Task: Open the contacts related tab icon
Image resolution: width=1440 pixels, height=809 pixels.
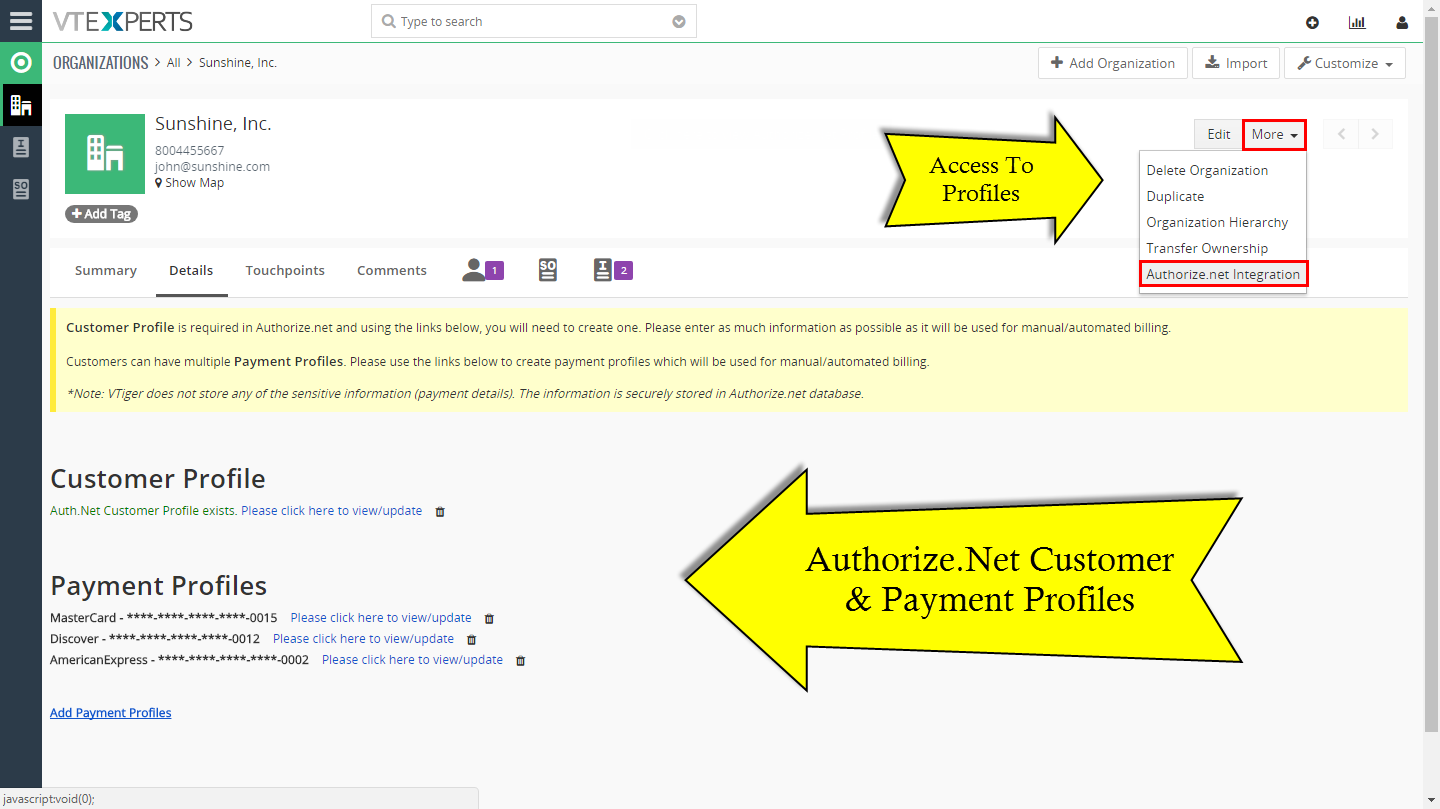Action: (x=483, y=270)
